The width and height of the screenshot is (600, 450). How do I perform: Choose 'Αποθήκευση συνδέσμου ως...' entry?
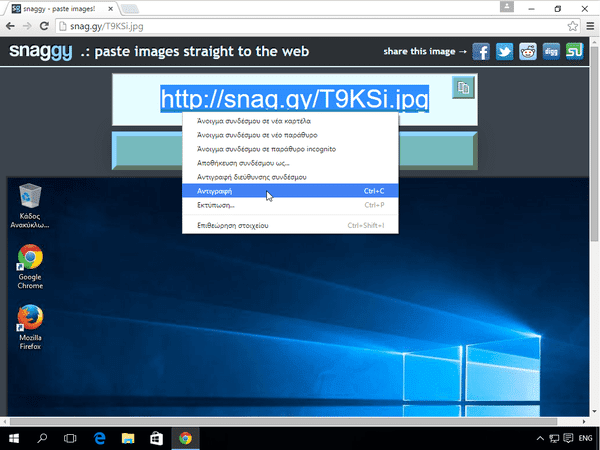click(290, 163)
